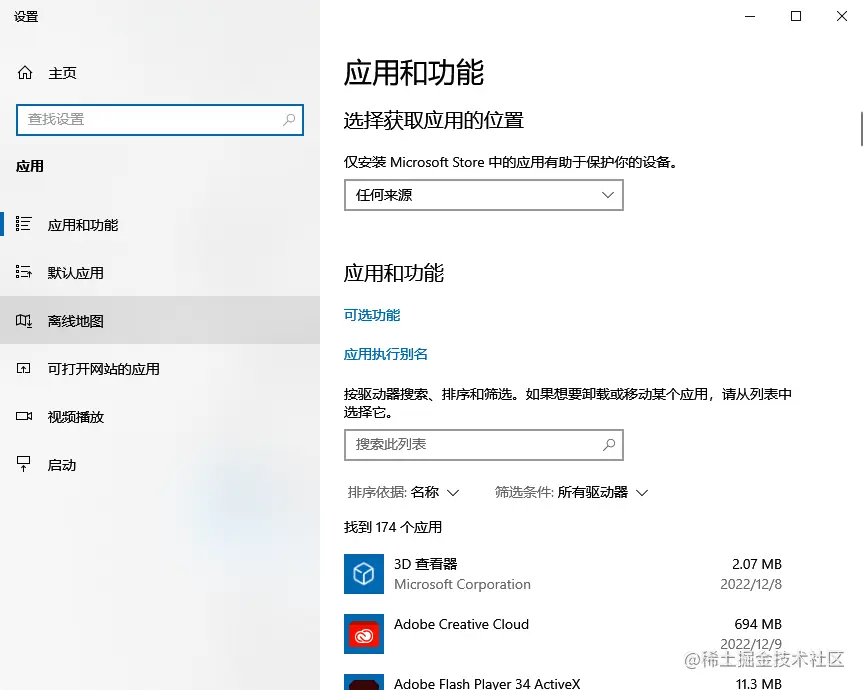Go back to 主页
865x690 pixels.
click(x=160, y=73)
